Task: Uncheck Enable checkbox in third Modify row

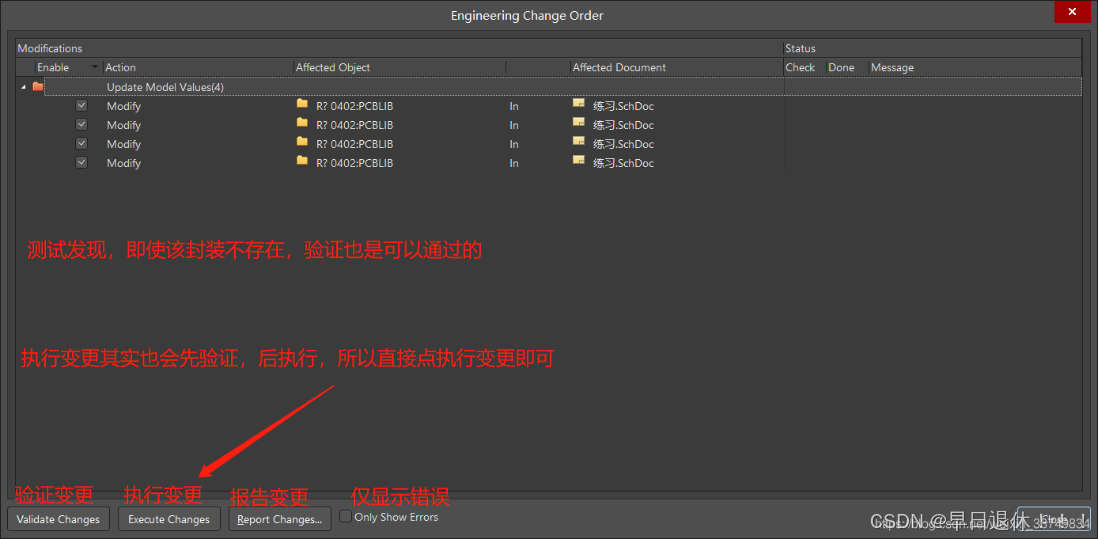Action: 81,144
